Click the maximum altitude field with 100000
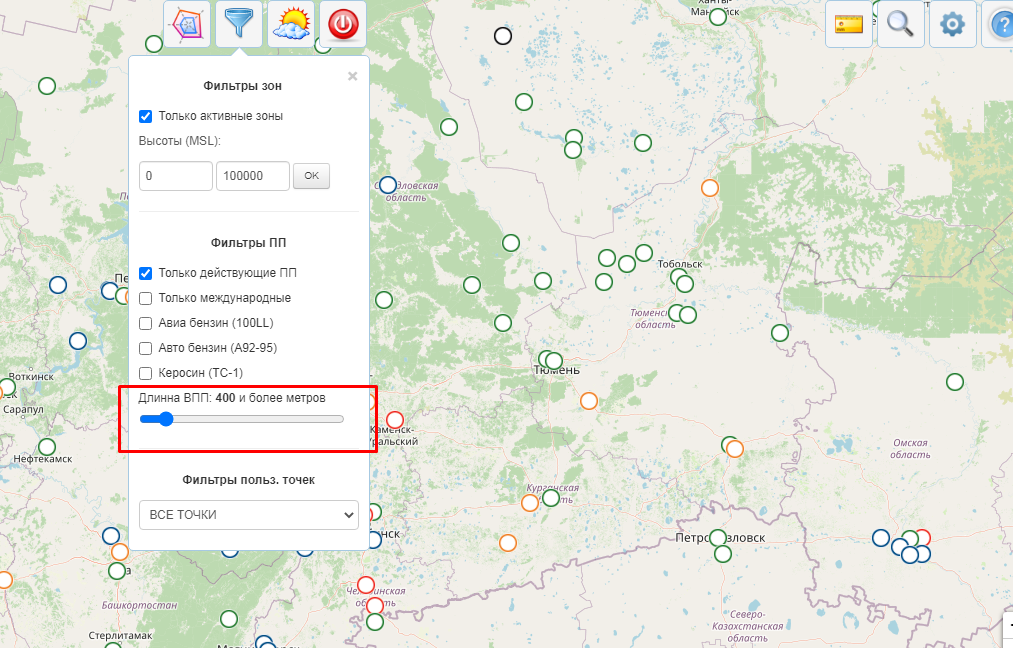 tap(252, 176)
